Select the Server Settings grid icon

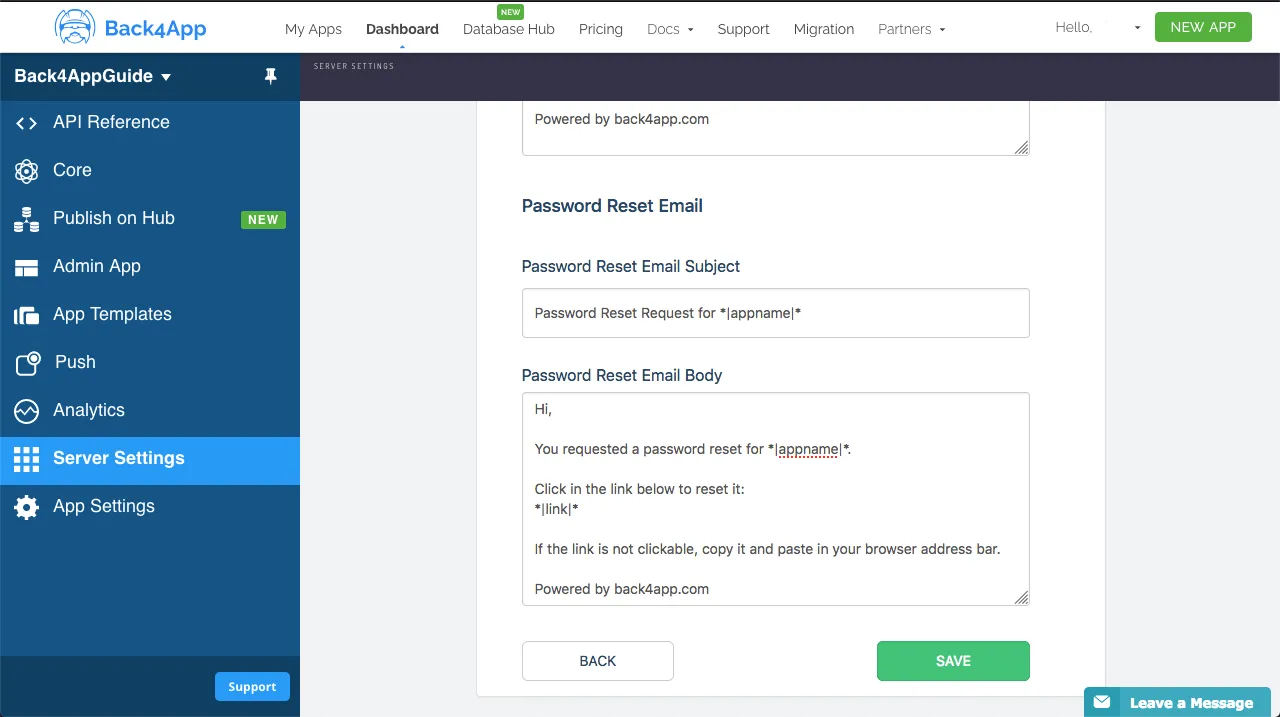[x=26, y=458]
